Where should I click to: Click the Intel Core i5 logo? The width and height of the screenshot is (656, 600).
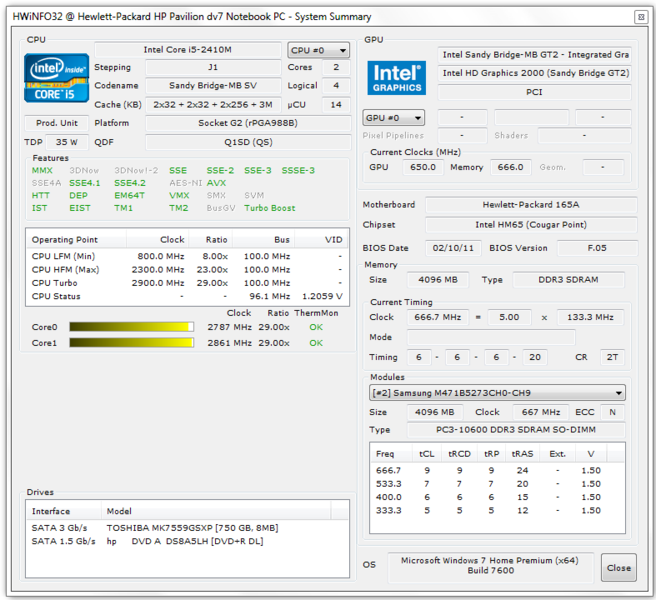(56, 78)
